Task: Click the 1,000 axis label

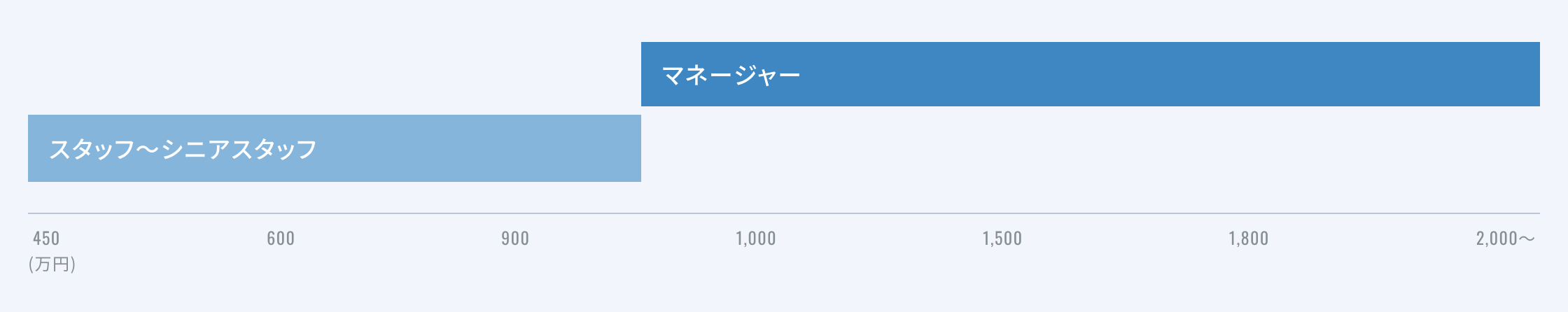Action: click(x=756, y=239)
